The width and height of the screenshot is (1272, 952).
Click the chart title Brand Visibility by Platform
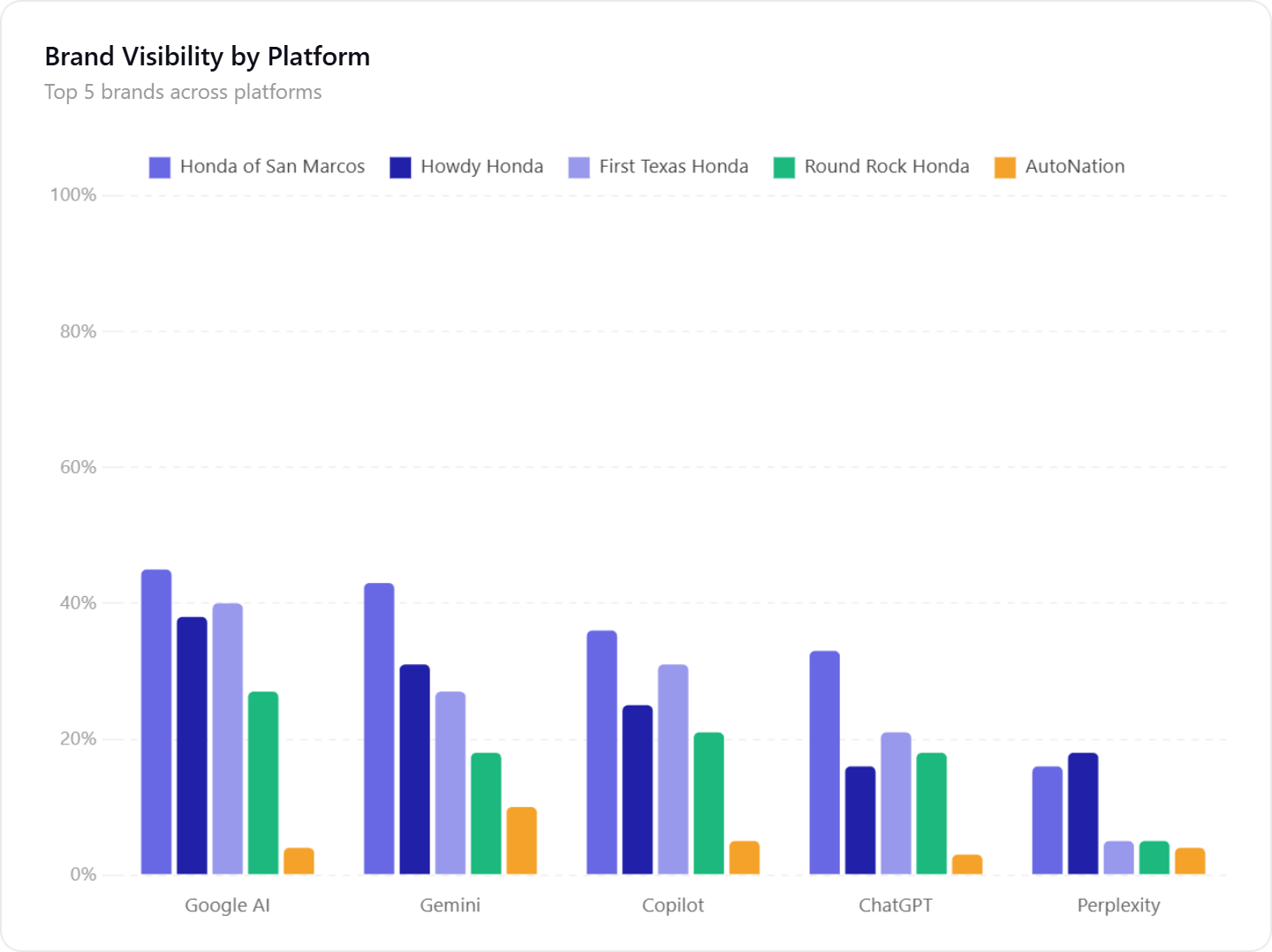(208, 56)
